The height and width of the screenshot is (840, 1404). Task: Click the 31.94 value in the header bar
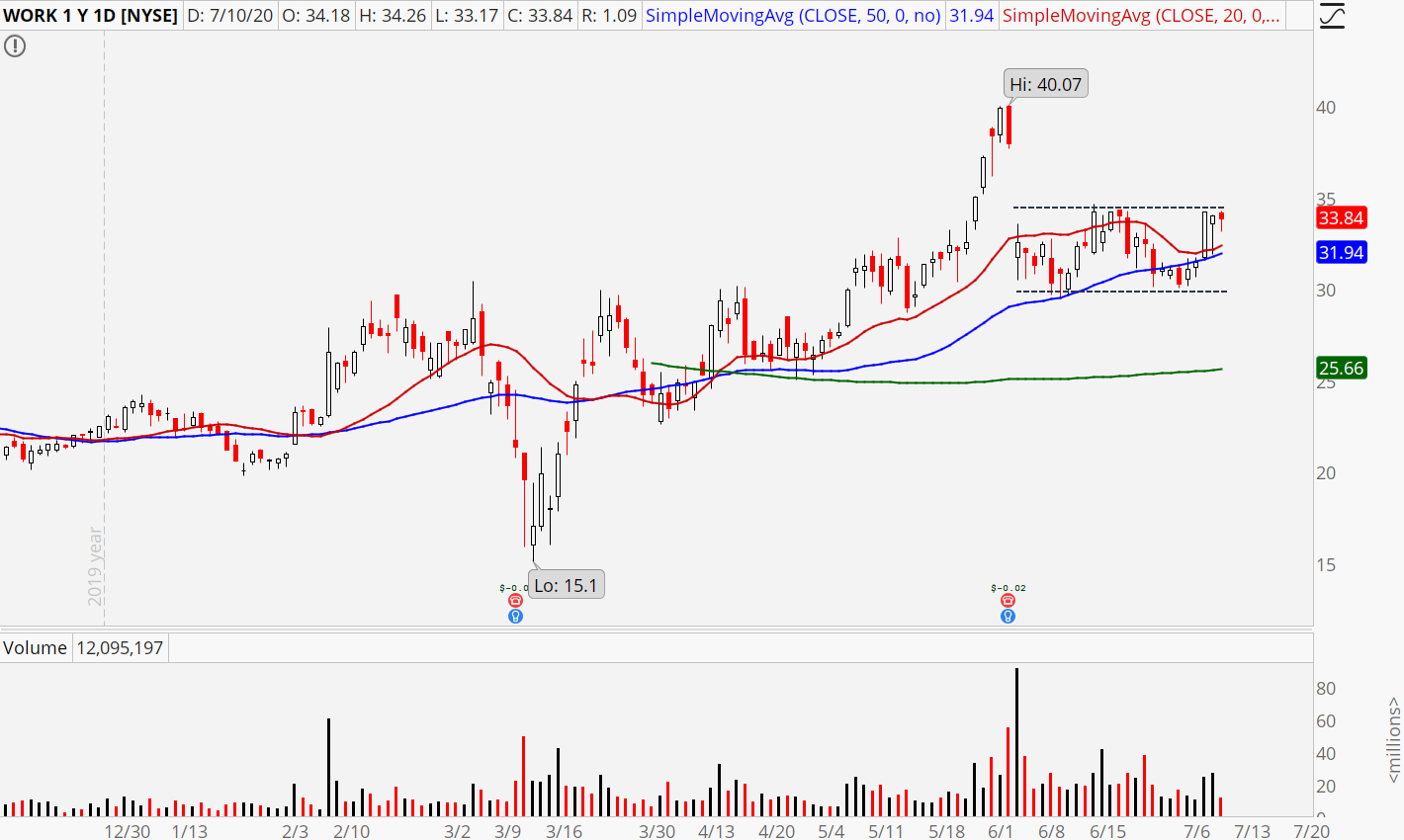tap(972, 16)
